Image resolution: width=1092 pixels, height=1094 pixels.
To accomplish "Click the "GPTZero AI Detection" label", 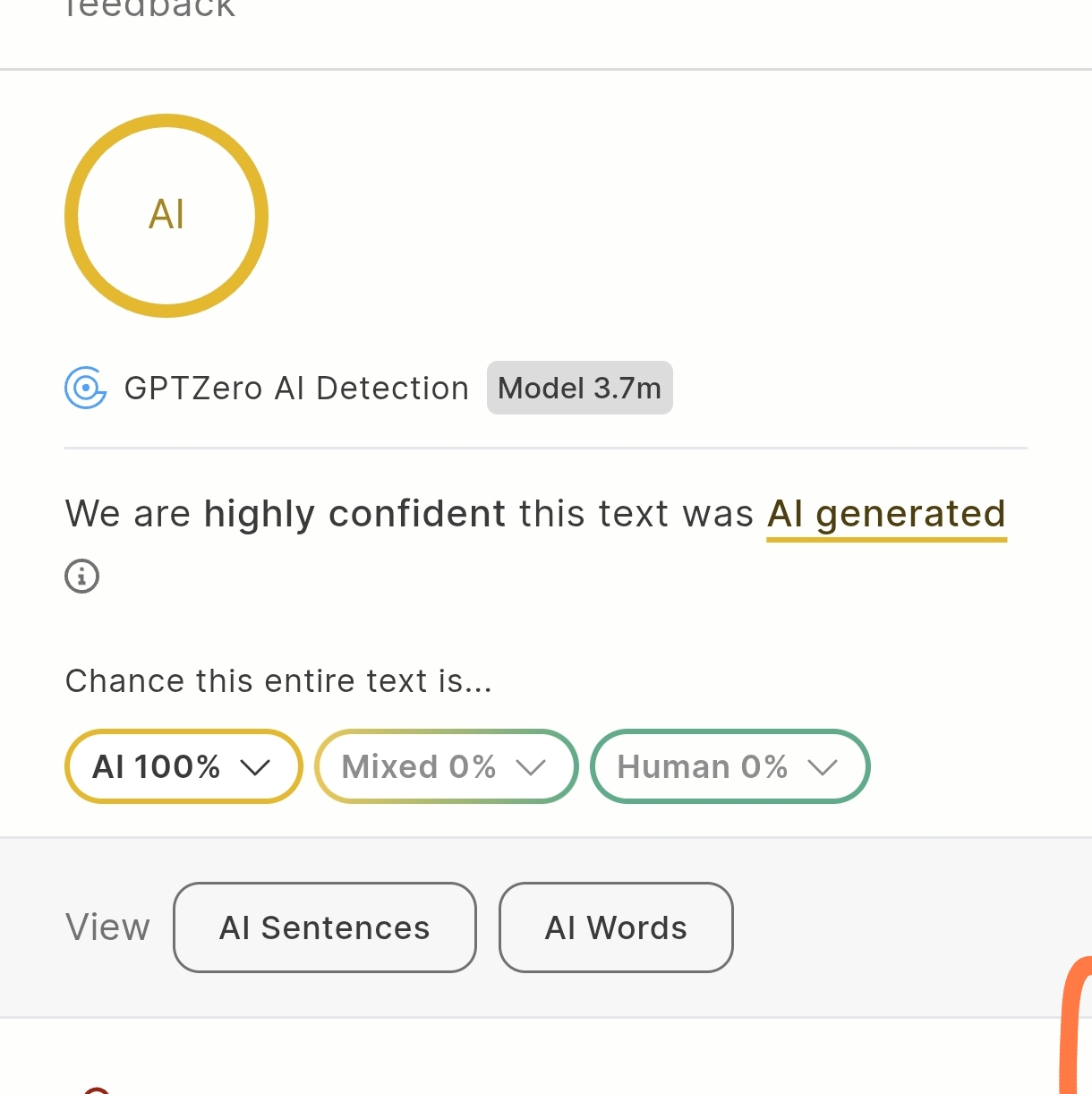I will coord(296,389).
